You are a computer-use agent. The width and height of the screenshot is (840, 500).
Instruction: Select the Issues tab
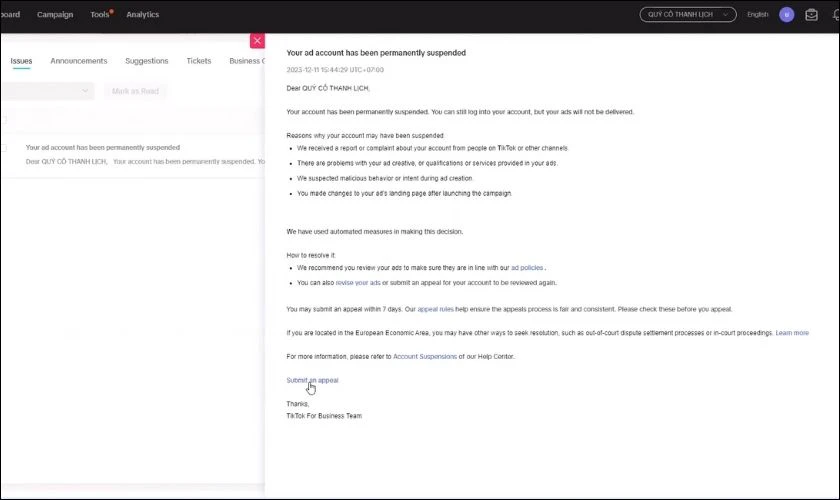[21, 61]
